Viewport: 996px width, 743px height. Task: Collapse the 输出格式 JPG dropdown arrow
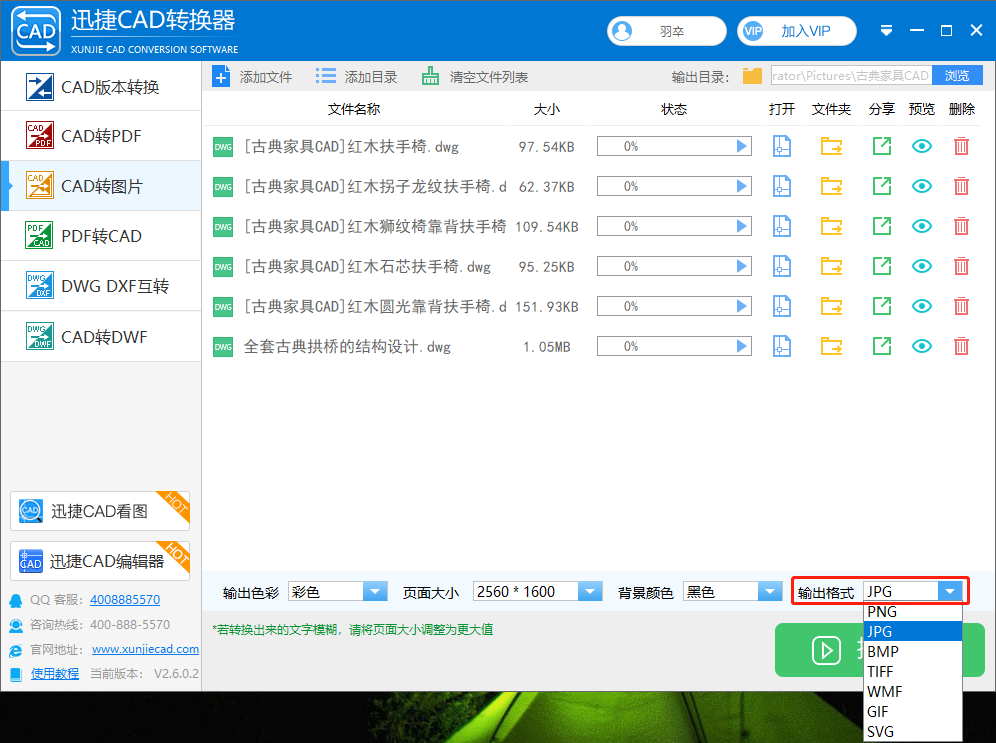[950, 591]
